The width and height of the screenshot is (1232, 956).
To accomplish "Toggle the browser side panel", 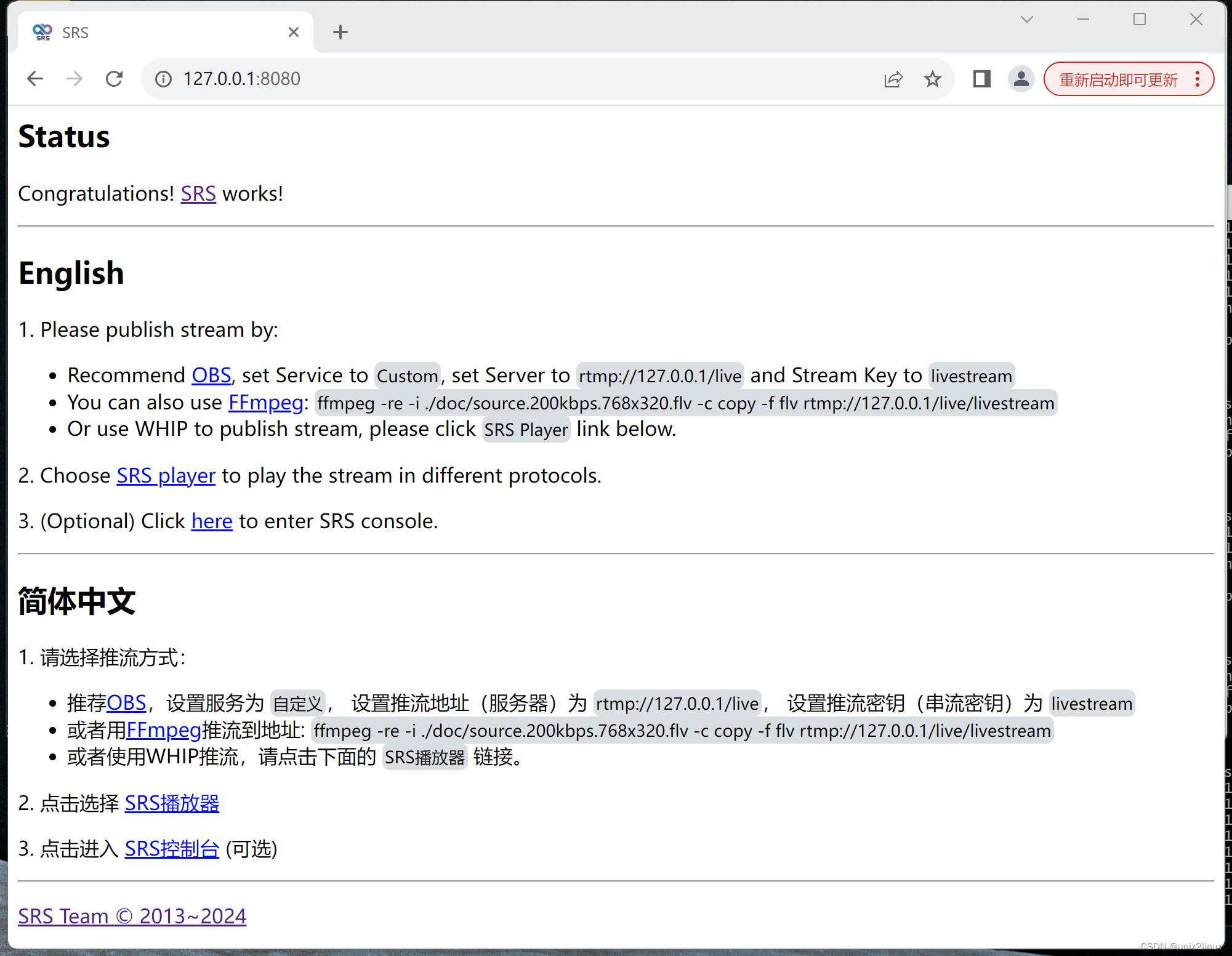I will click(981, 79).
